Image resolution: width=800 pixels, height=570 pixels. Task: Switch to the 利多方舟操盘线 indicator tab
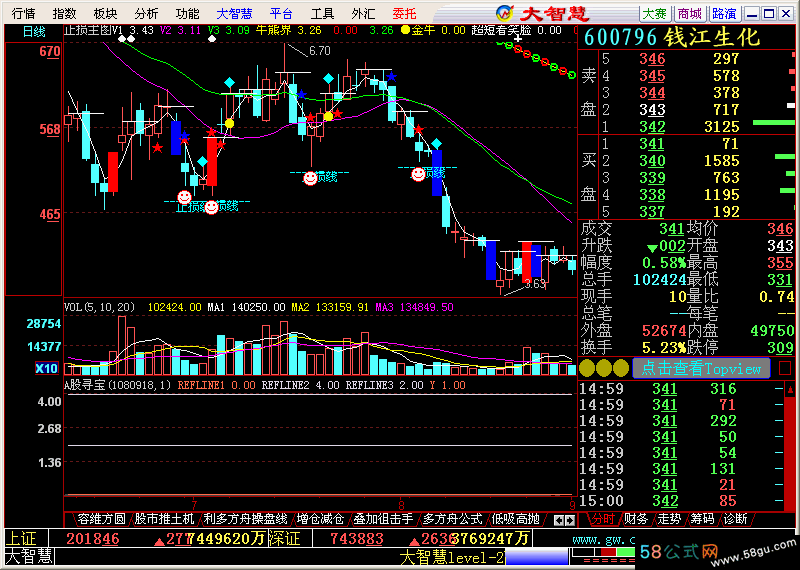pyautogui.click(x=245, y=519)
